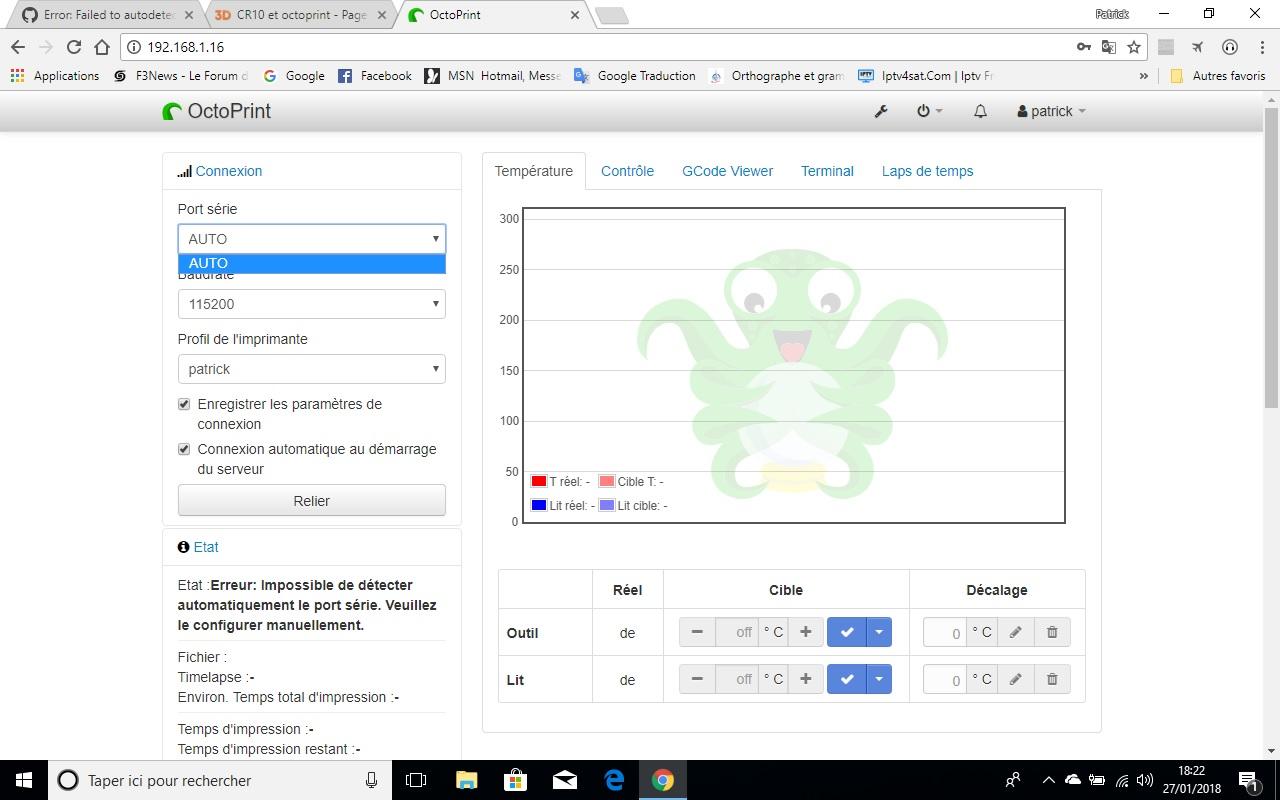Image resolution: width=1280 pixels, height=800 pixels.
Task: Open the patrick user menu
Action: tap(1051, 111)
